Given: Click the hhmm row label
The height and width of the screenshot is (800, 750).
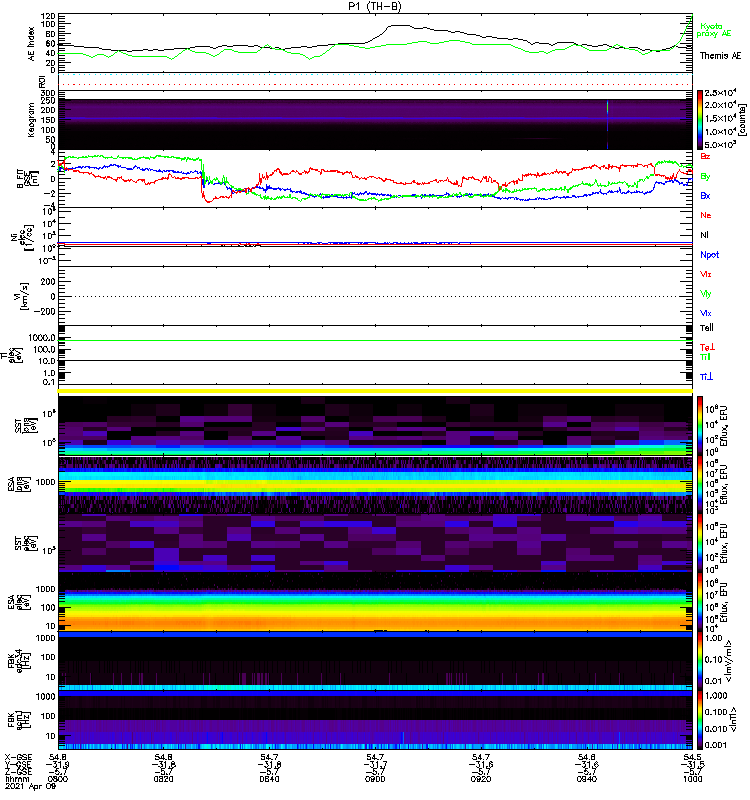Looking at the screenshot, I should coord(17,779).
